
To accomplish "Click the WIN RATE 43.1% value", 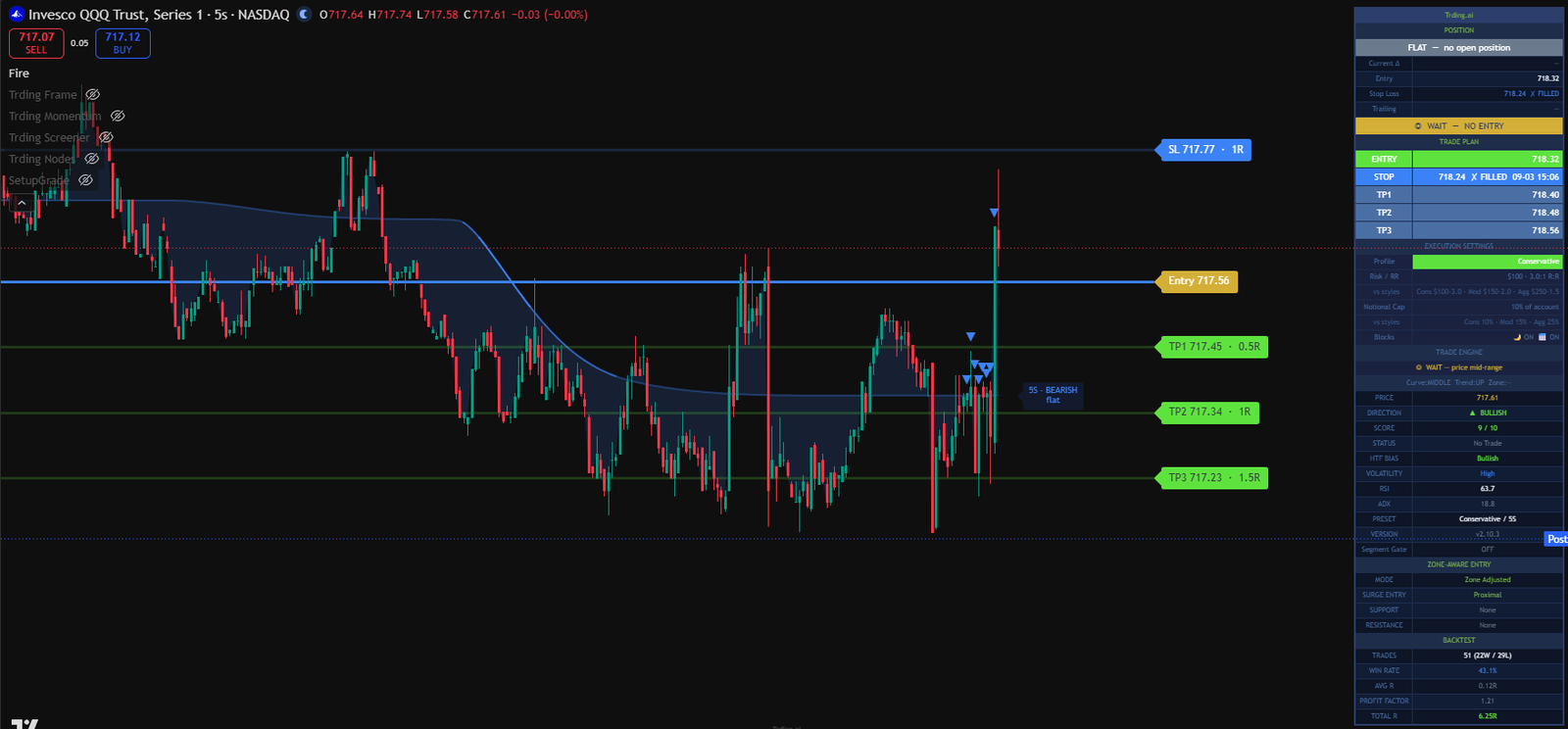I will pyautogui.click(x=1487, y=671).
